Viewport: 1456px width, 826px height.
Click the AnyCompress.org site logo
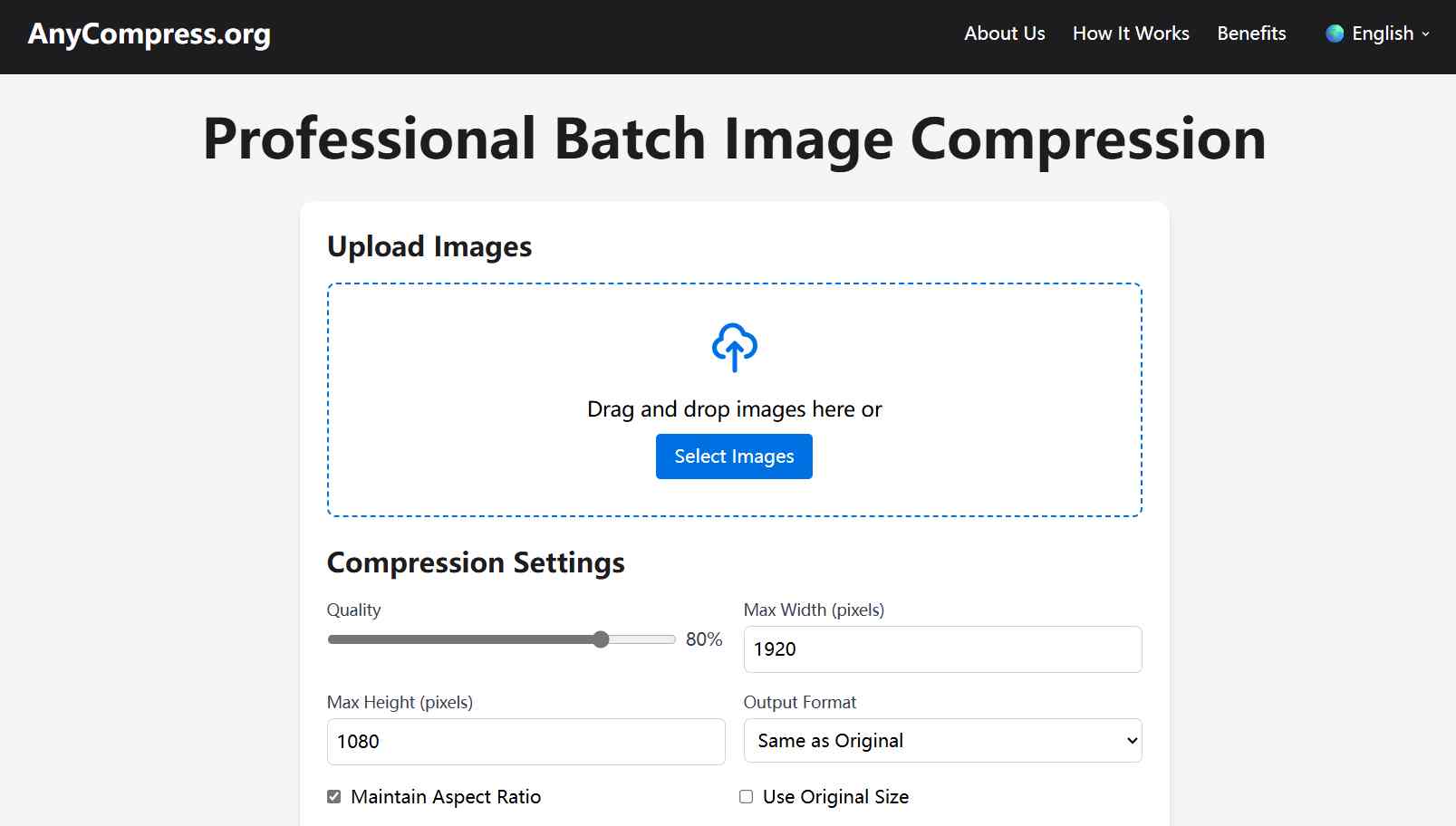coord(149,34)
